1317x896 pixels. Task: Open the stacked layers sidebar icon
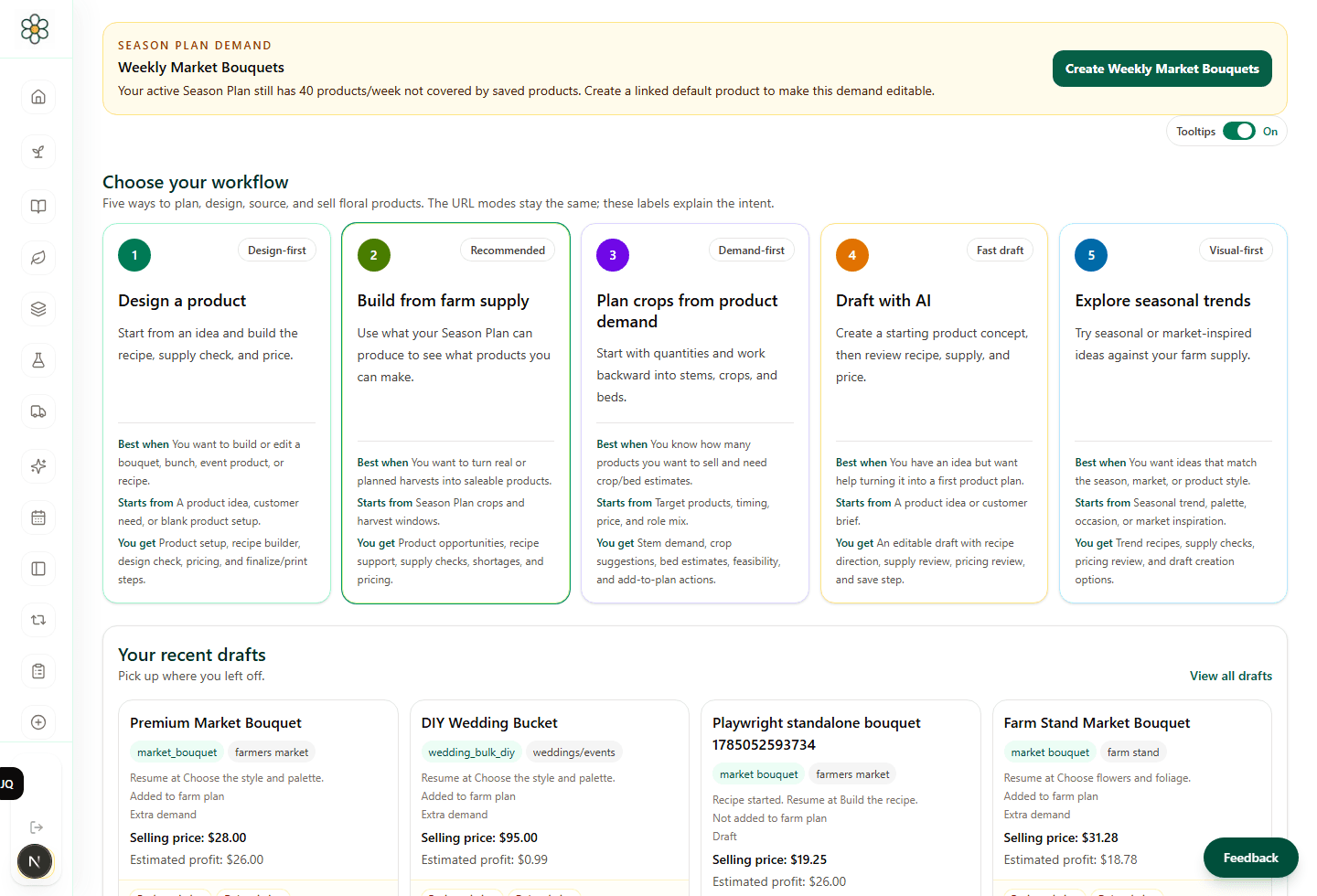(x=38, y=309)
